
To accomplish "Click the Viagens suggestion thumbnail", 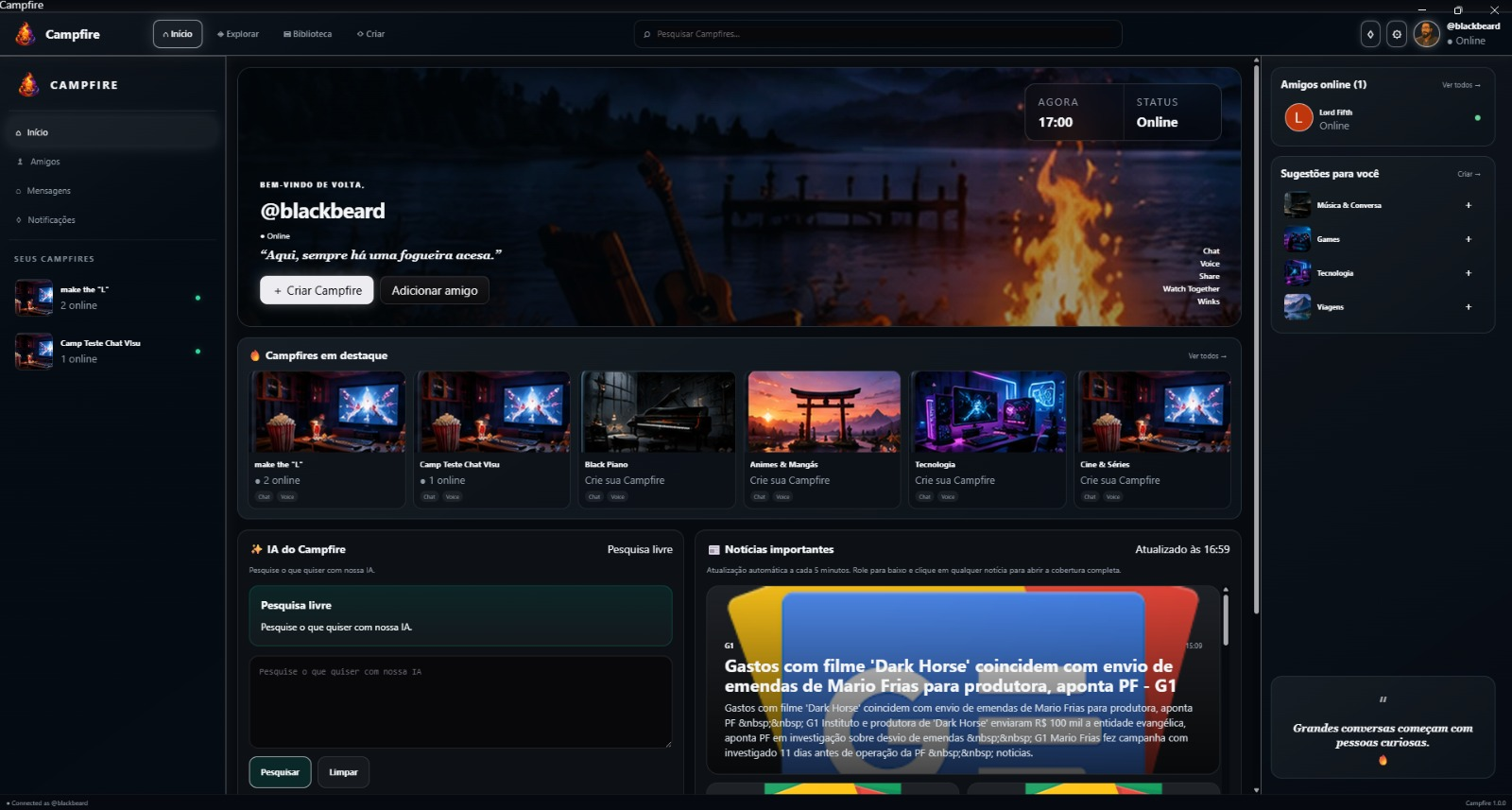I will click(x=1297, y=307).
